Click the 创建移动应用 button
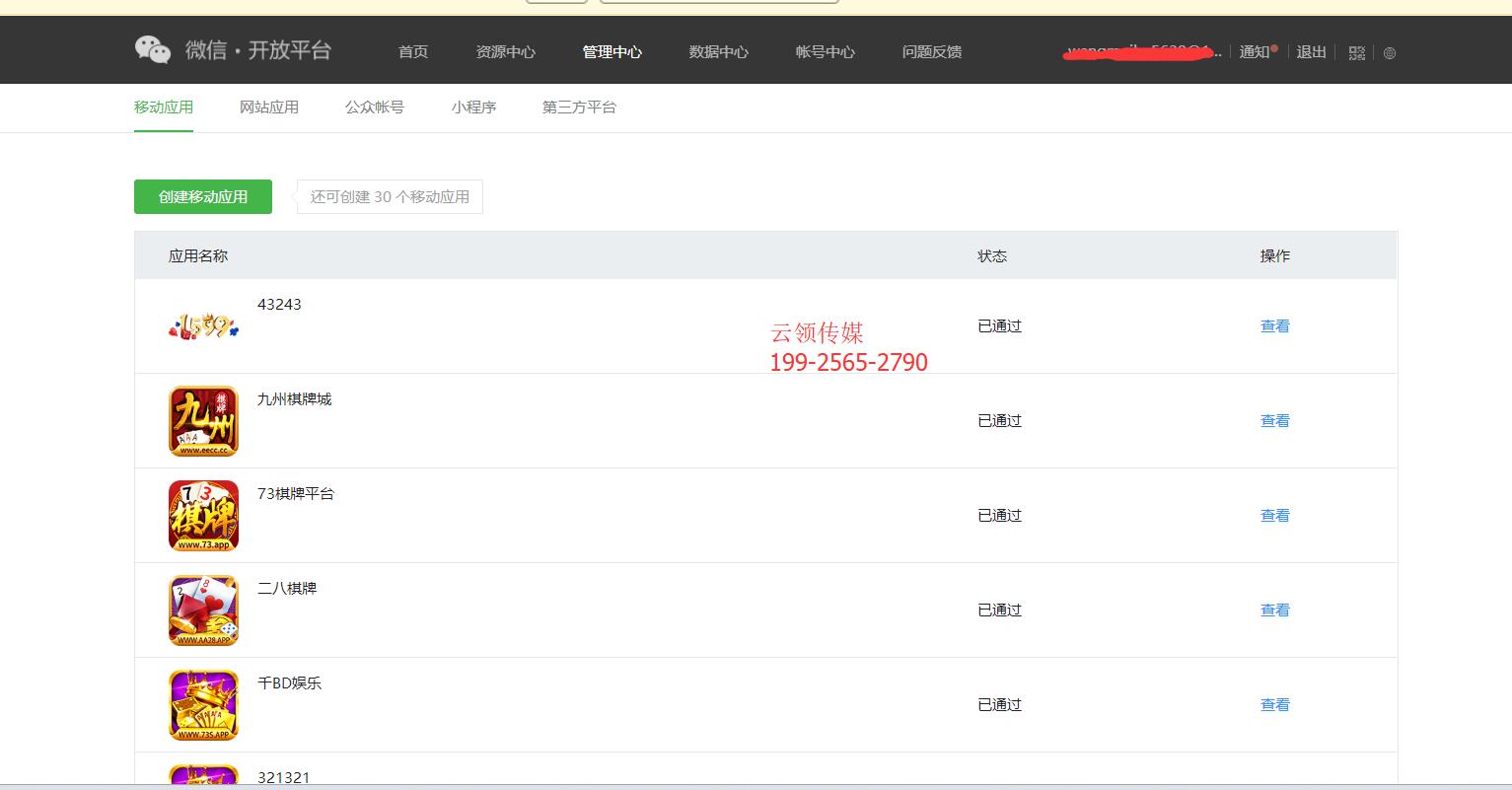 click(x=203, y=197)
